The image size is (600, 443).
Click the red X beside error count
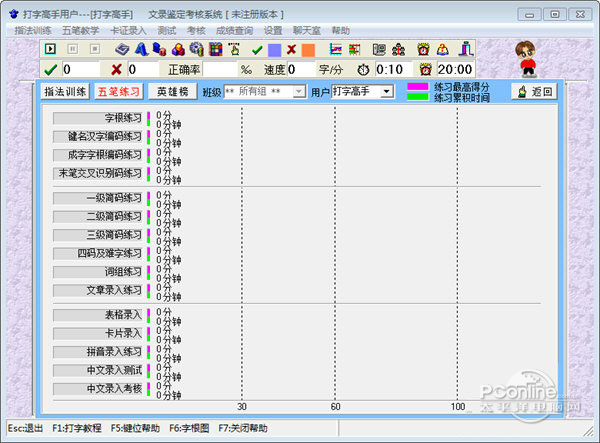[x=116, y=69]
